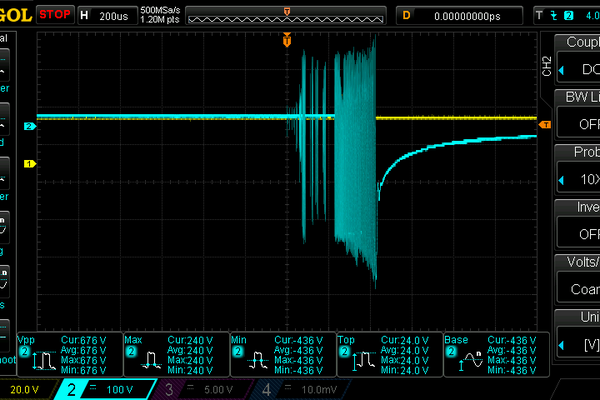The height and width of the screenshot is (400, 600).
Task: Select the channel 1 label showing 20.0 V
Action: tap(25, 390)
